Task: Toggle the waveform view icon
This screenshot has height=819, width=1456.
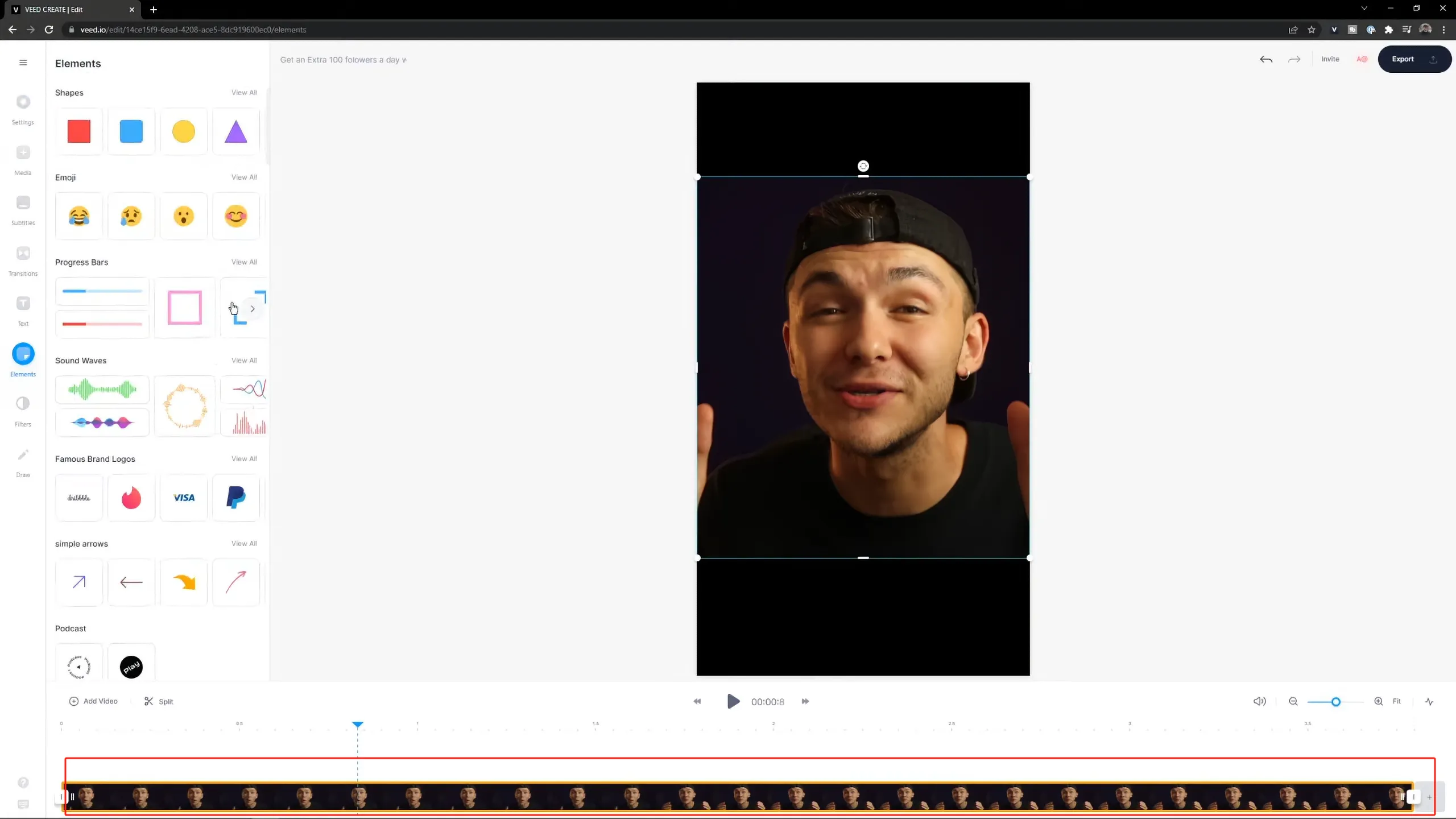Action: pos(1429,701)
